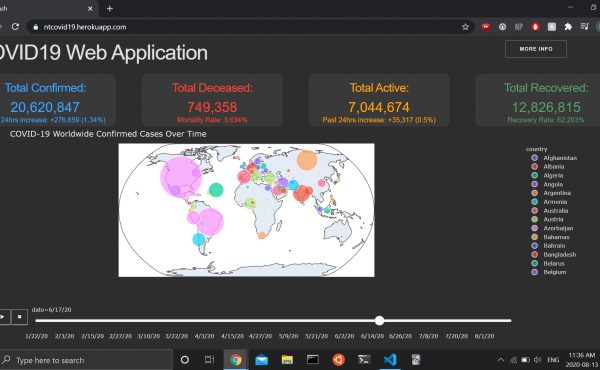Open a new browser tab

pyautogui.click(x=110, y=8)
